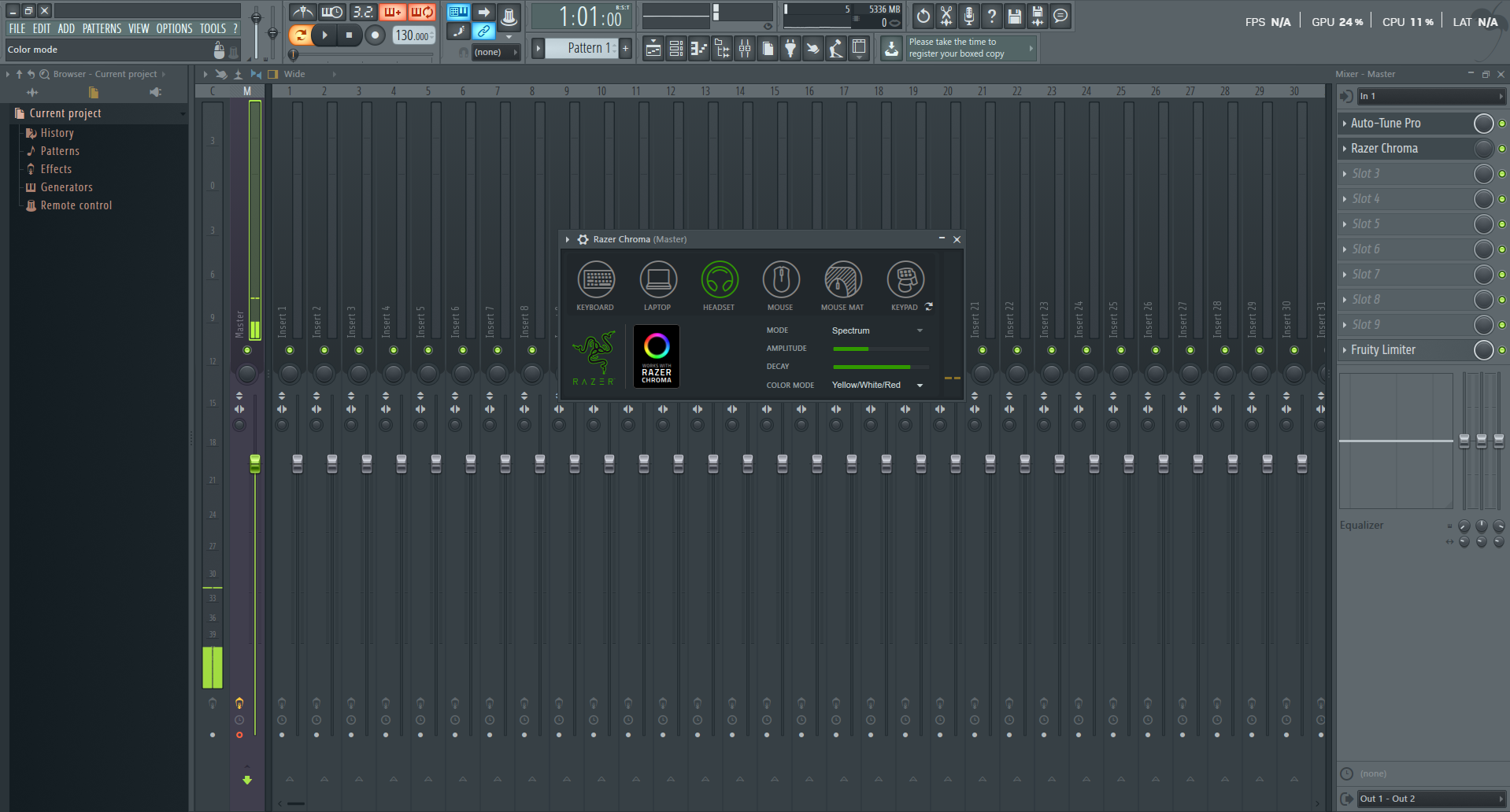Open the mixer input dropdown In 1

[x=1431, y=96]
